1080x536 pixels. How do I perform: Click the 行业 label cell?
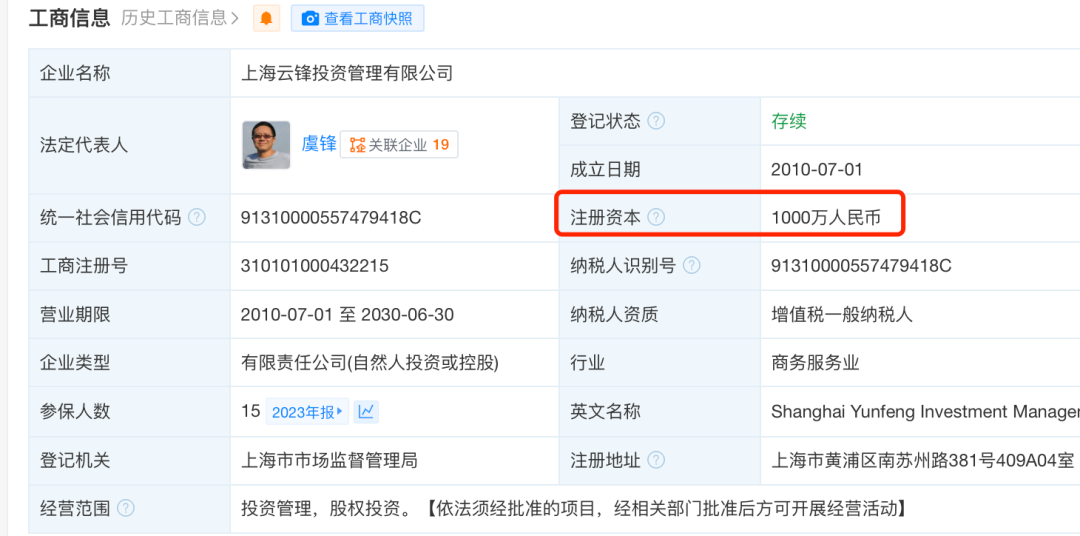660,363
